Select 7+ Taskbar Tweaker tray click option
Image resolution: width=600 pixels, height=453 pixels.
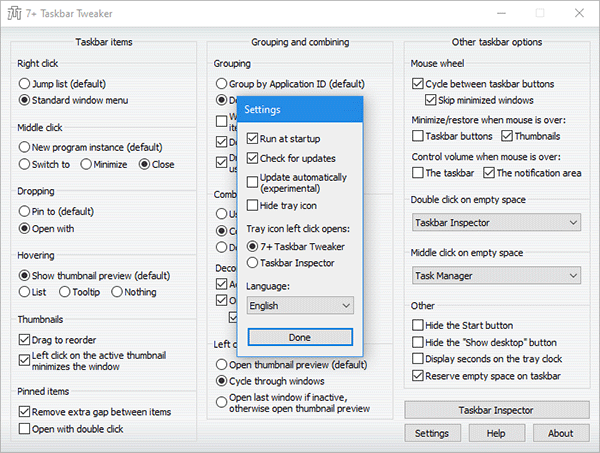(x=253, y=245)
